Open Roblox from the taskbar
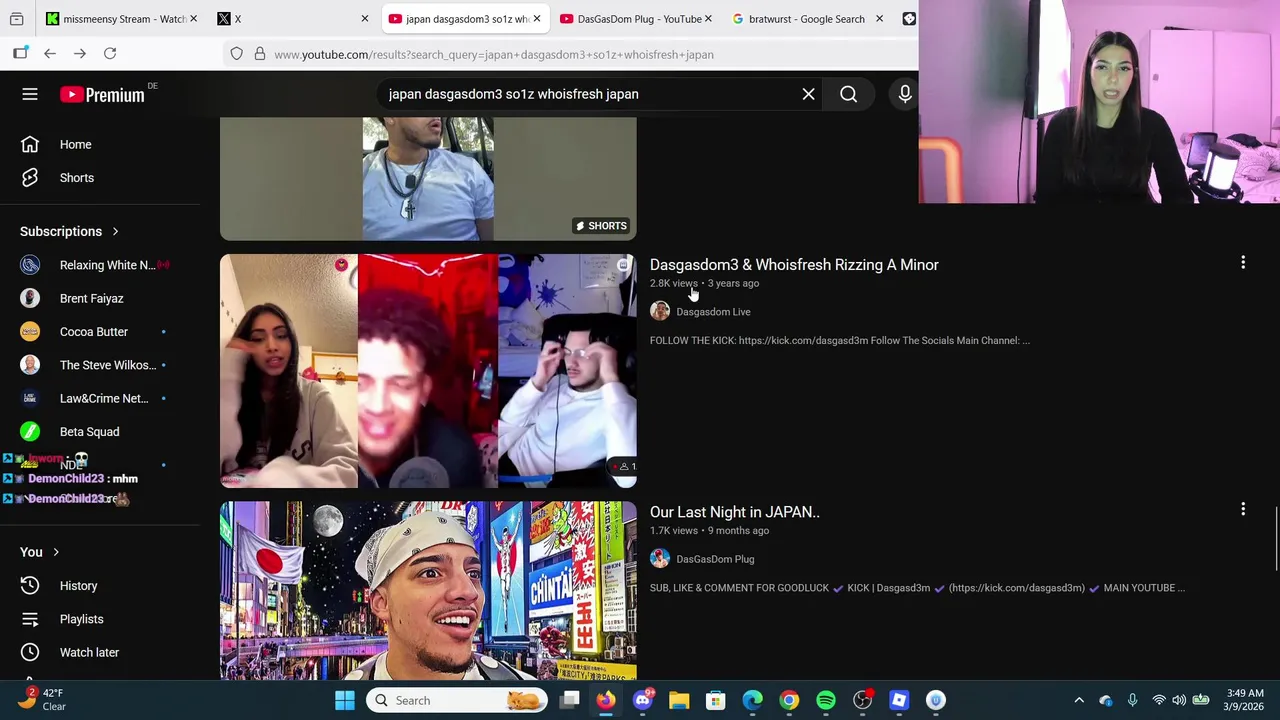This screenshot has width=1280, height=720. tap(899, 700)
